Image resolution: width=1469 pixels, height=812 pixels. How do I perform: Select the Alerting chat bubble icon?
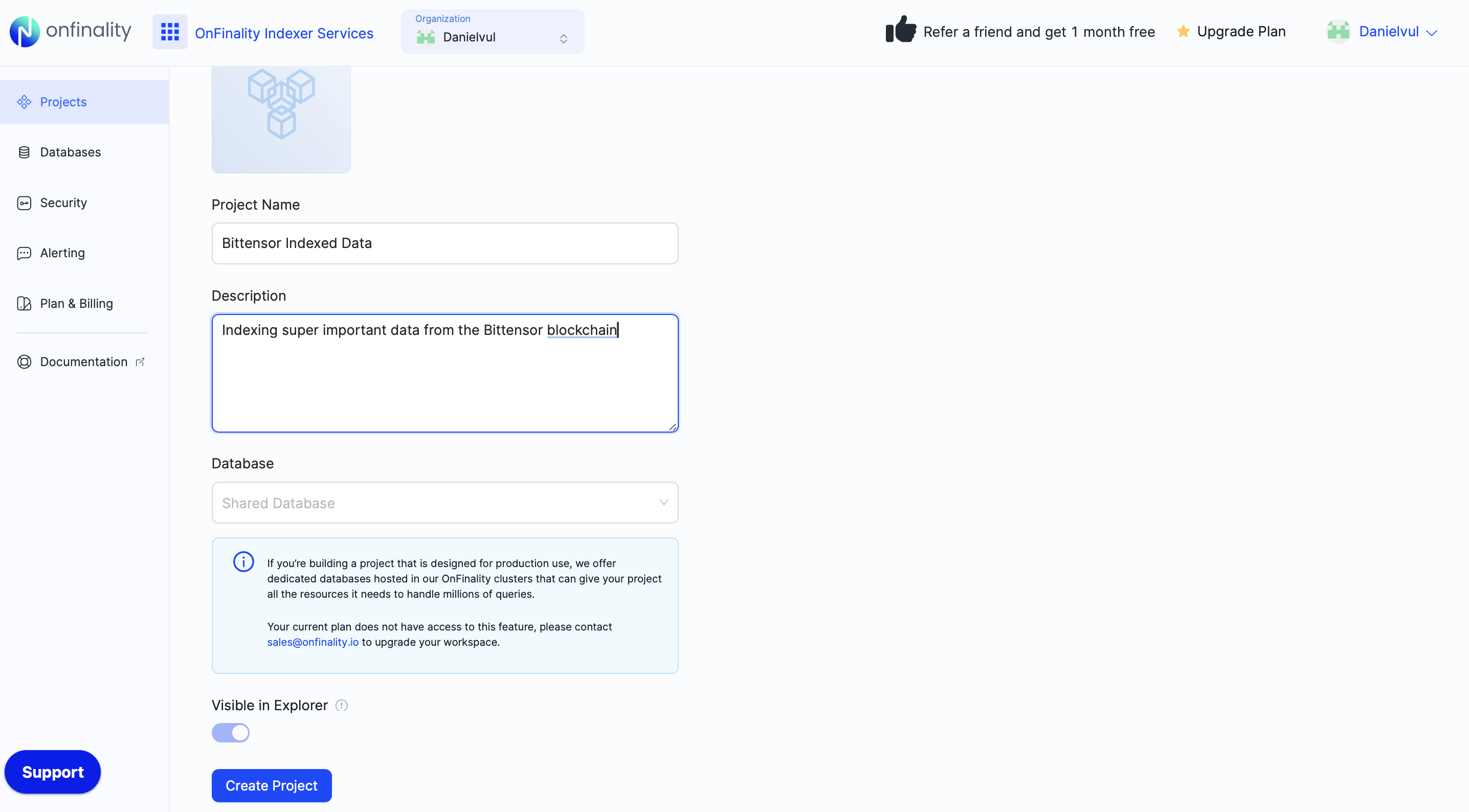click(x=24, y=253)
